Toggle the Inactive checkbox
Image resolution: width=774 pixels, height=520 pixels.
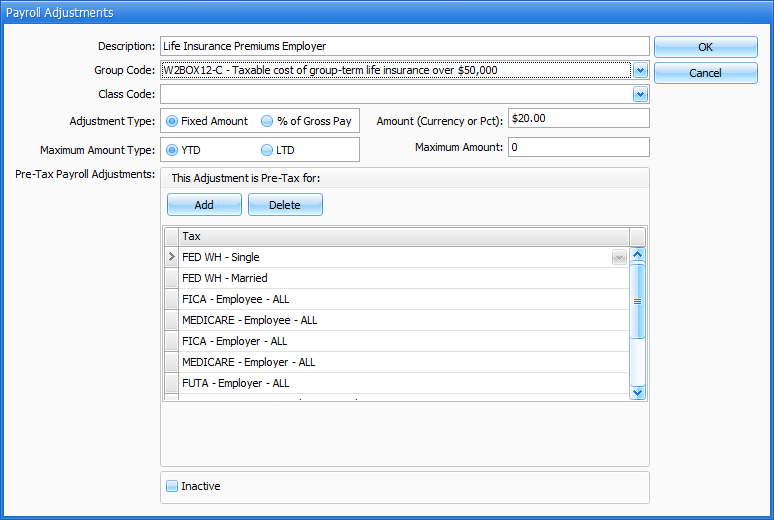[172, 486]
